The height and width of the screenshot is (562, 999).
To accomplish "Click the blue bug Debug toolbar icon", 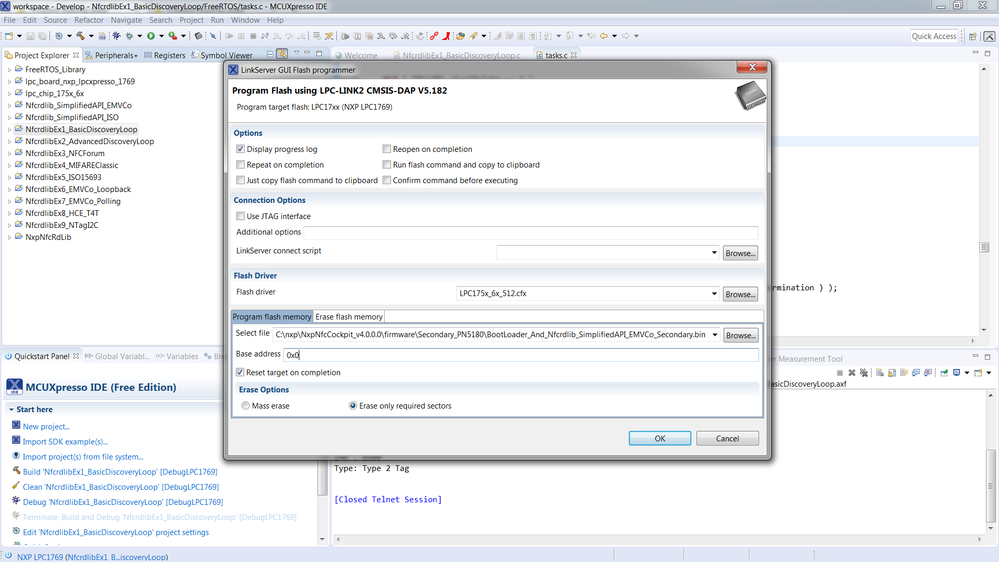I will pos(117,36).
